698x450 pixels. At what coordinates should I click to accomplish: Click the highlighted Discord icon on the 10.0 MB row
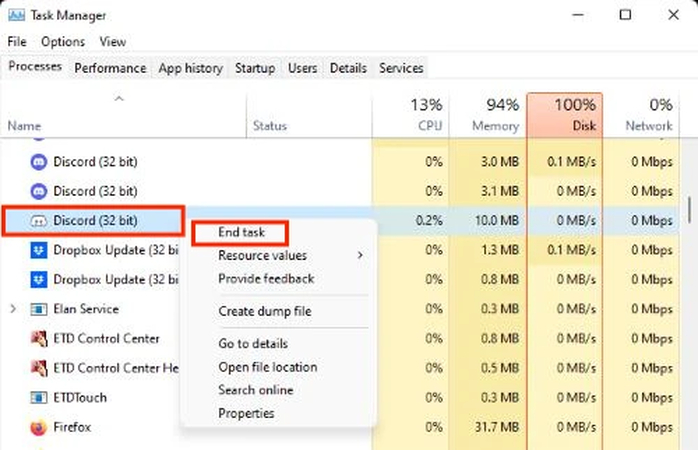click(39, 221)
